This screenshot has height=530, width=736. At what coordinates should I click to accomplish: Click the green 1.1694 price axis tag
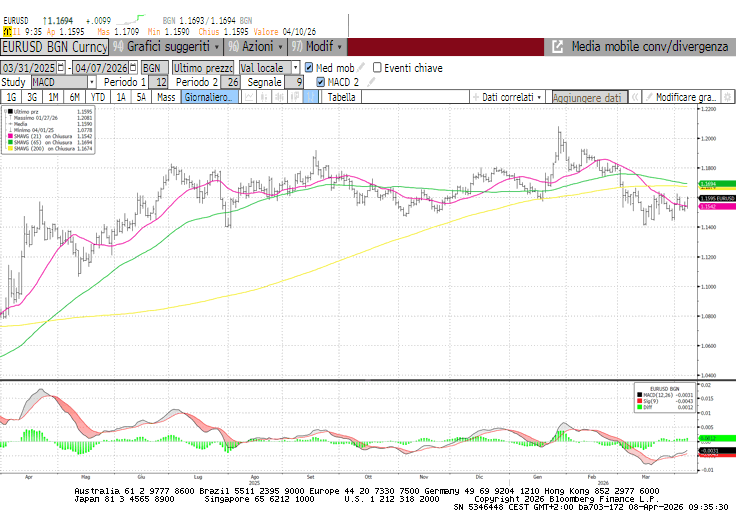pyautogui.click(x=717, y=184)
